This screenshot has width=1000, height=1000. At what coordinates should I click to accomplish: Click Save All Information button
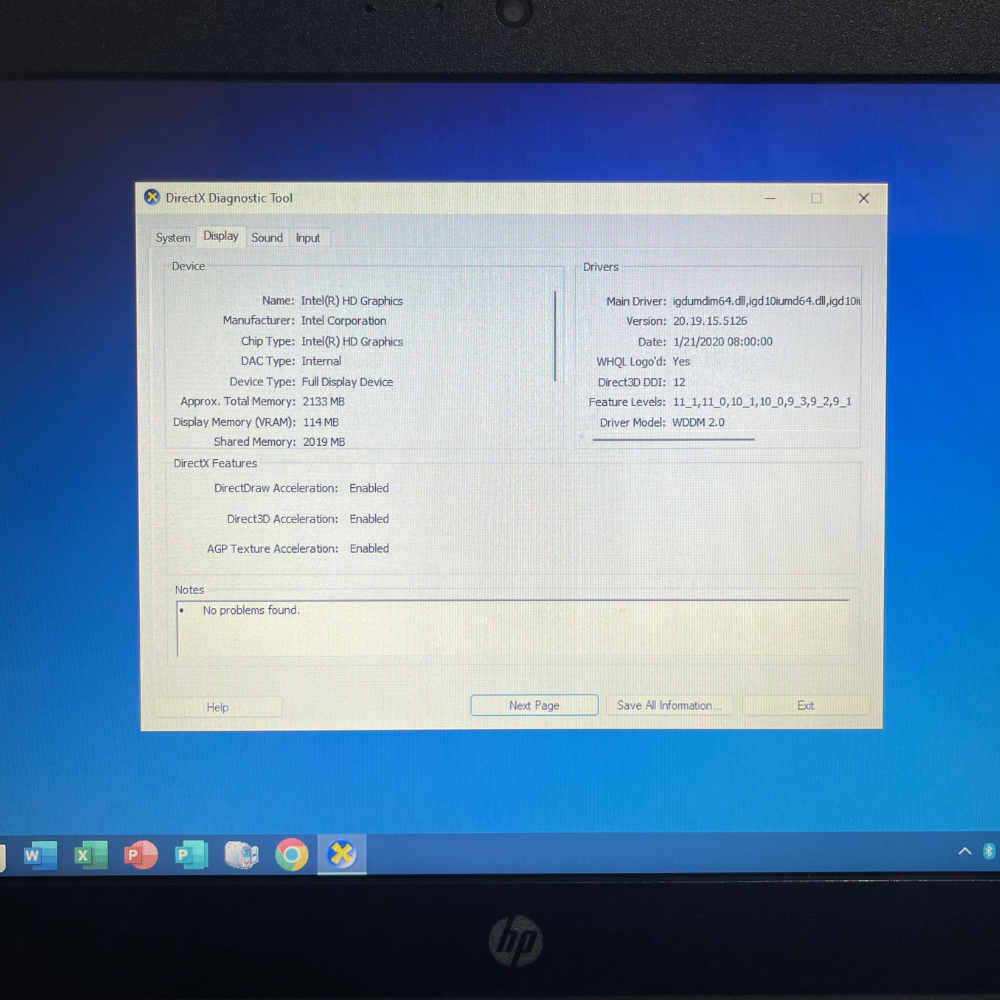click(x=670, y=706)
